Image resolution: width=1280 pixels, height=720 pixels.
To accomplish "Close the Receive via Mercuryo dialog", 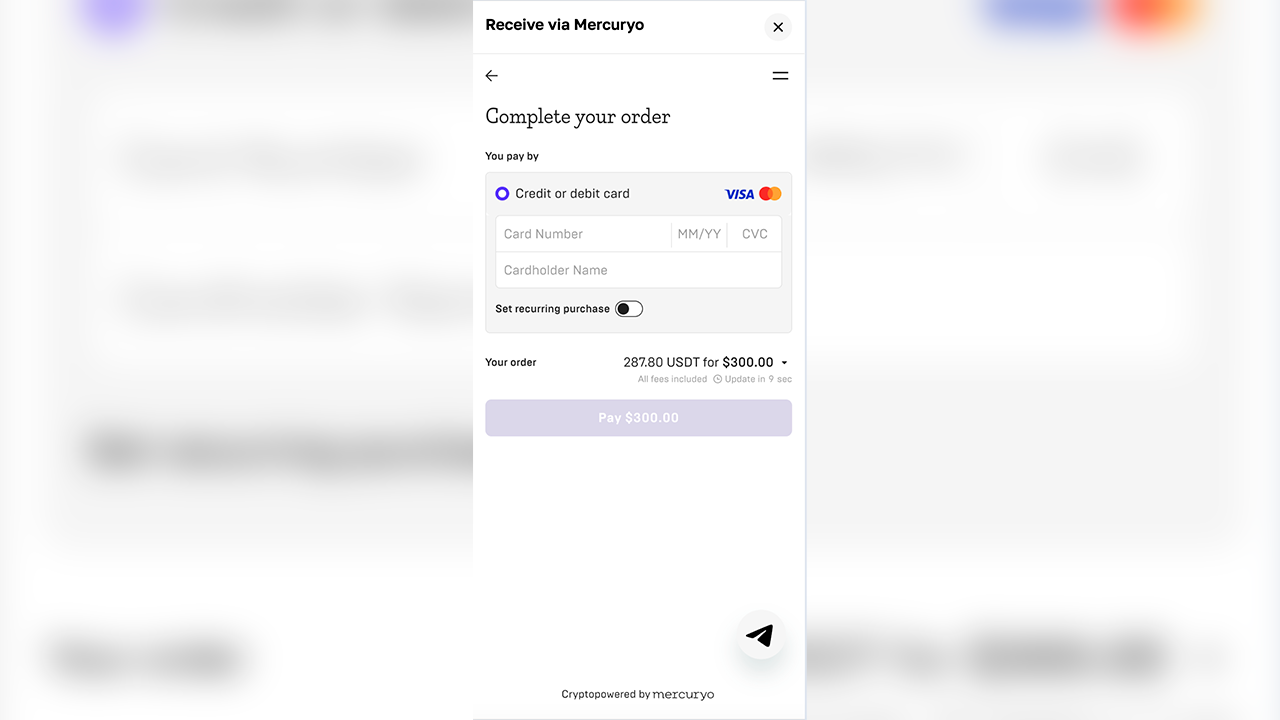I will pos(778,27).
